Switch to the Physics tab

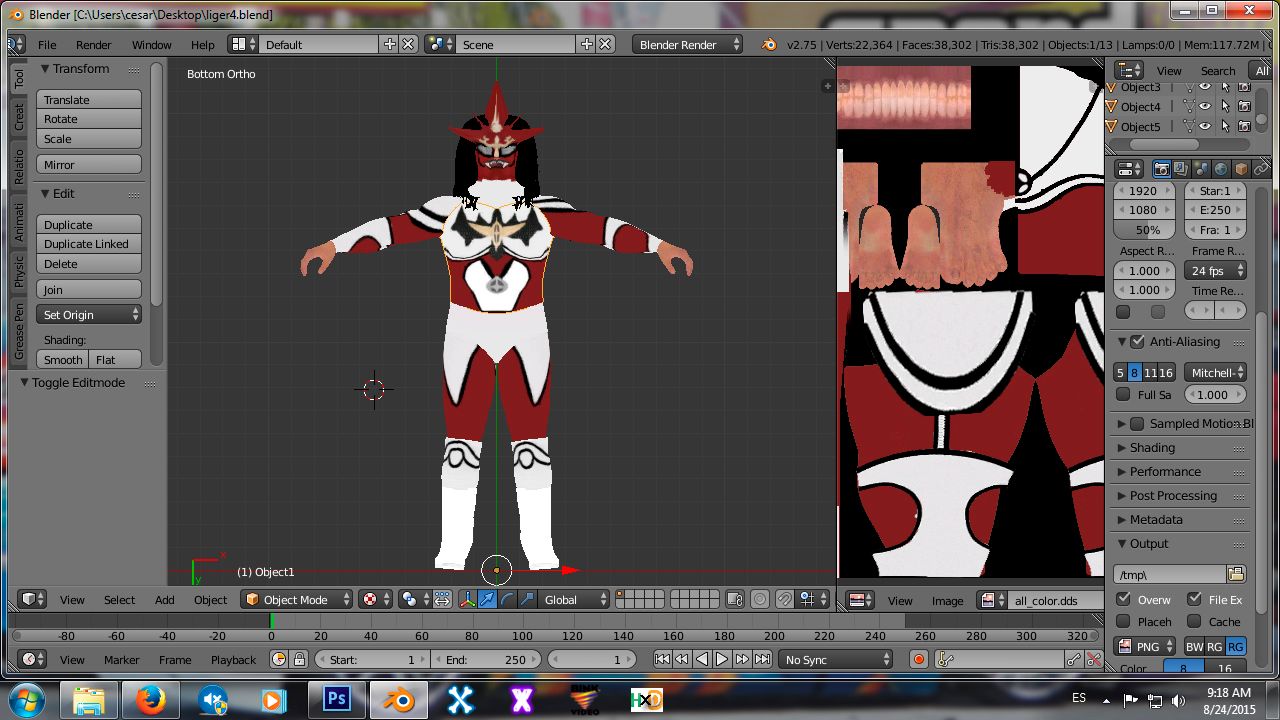[x=18, y=271]
